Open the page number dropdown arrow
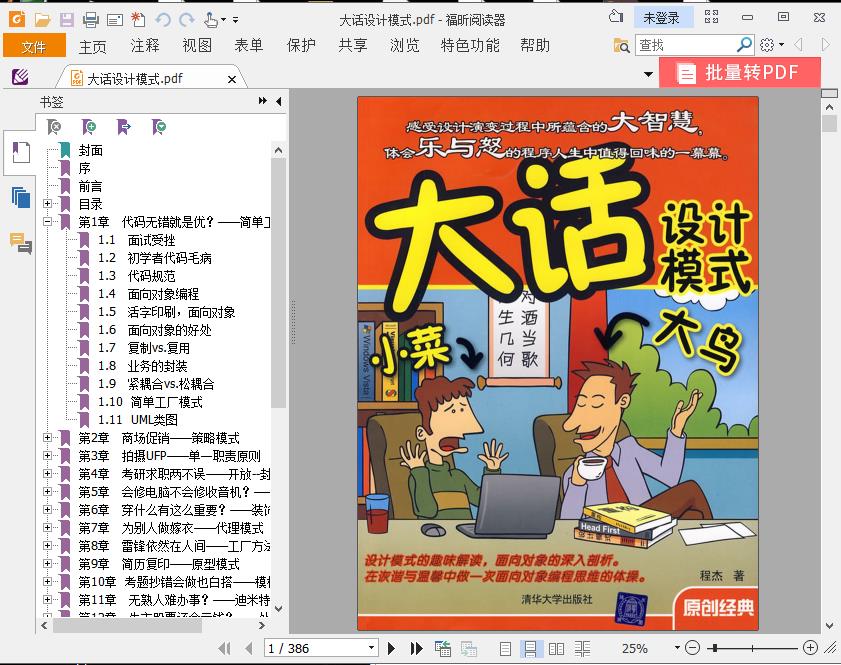The width and height of the screenshot is (841, 665). (x=371, y=648)
